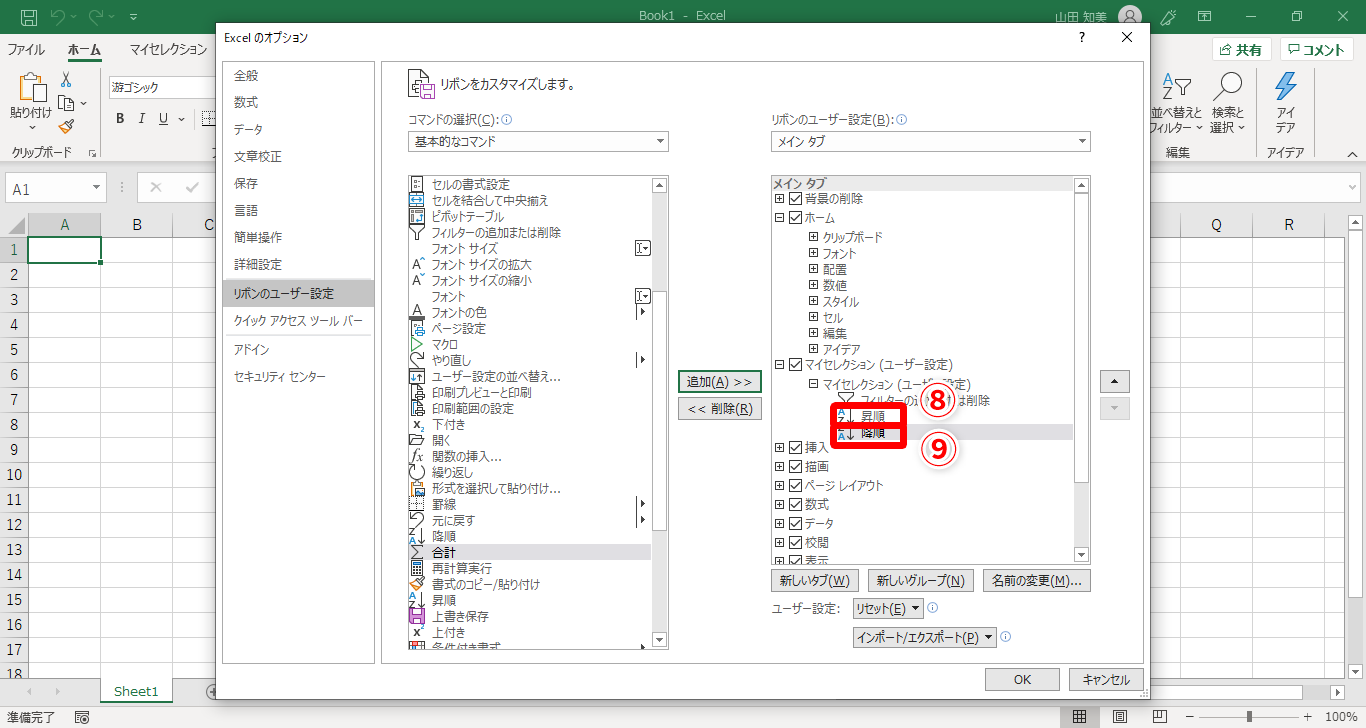
Task: Click the save icon in Excel's title bar
Action: point(29,17)
